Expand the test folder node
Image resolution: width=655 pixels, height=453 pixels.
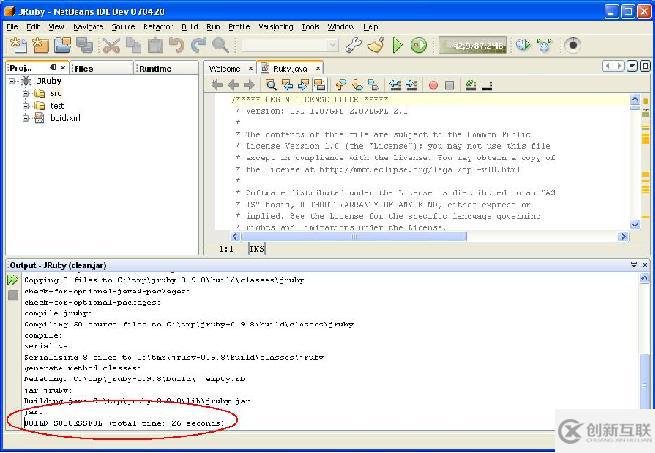coord(26,106)
